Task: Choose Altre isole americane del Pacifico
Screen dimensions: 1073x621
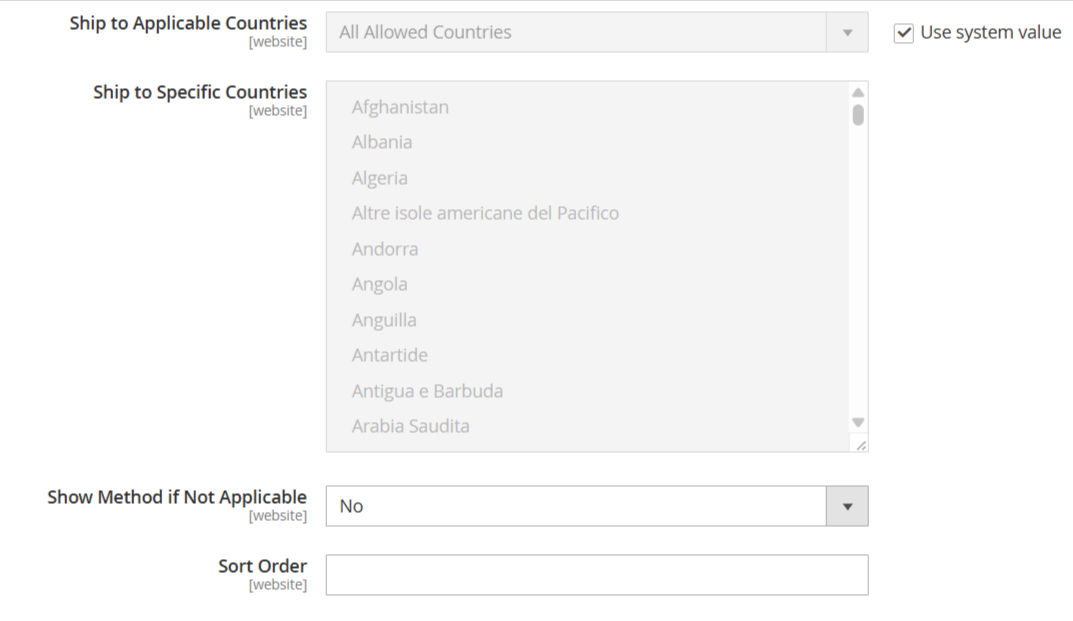Action: pyautogui.click(x=485, y=213)
